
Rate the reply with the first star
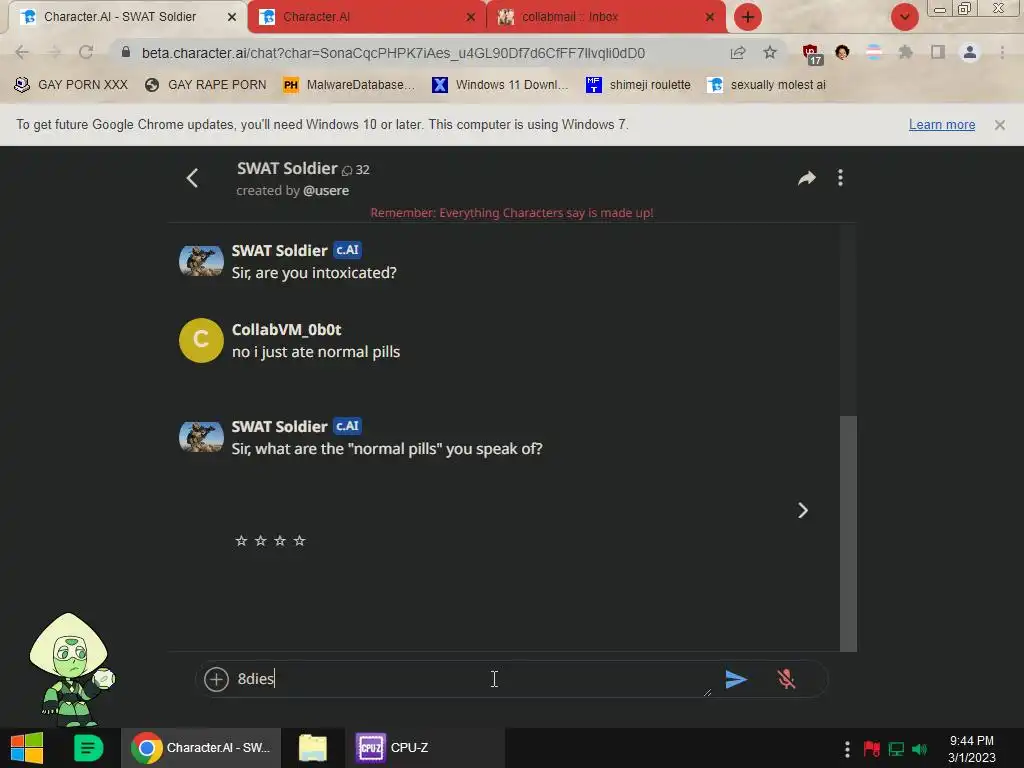[241, 541]
